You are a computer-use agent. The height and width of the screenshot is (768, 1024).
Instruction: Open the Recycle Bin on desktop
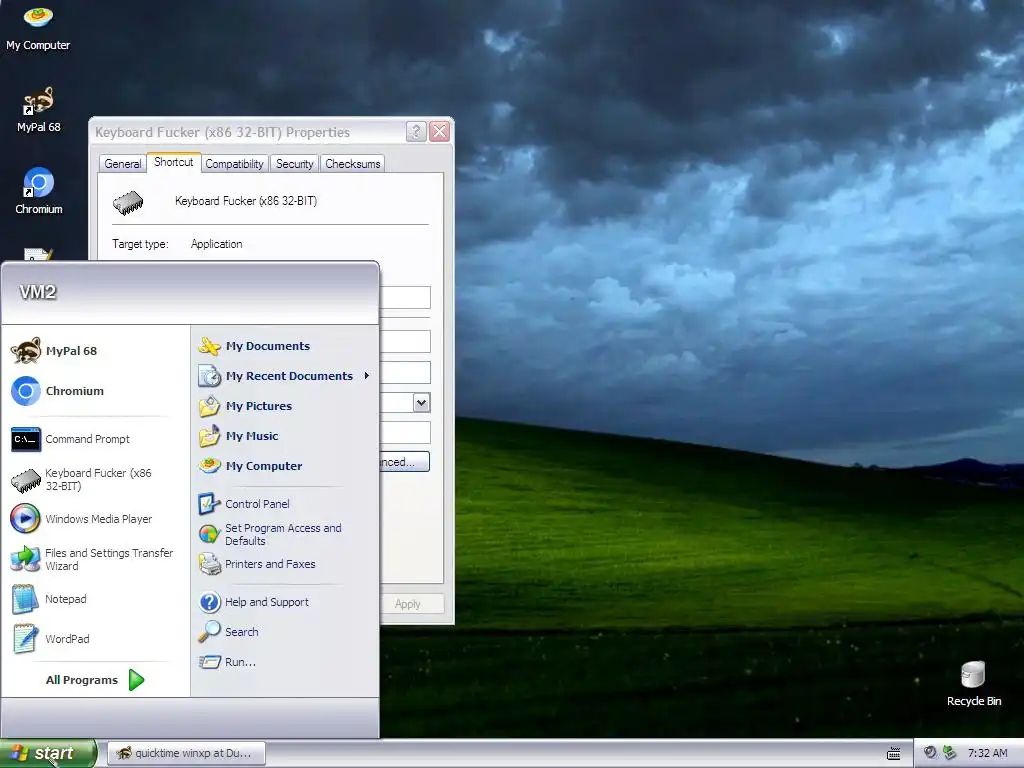pyautogui.click(x=973, y=684)
